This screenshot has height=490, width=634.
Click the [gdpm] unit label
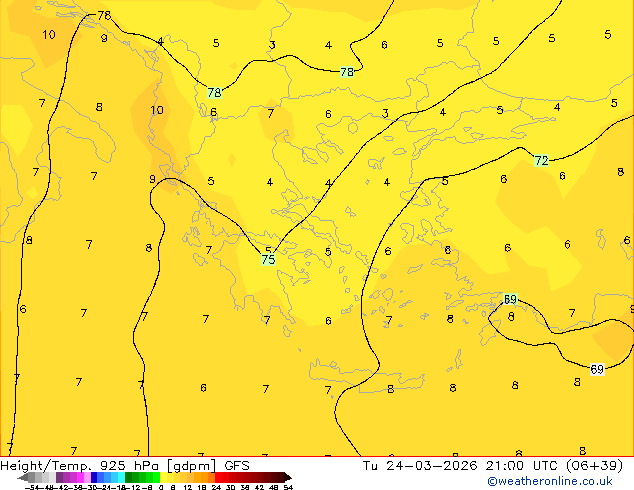[x=191, y=466]
